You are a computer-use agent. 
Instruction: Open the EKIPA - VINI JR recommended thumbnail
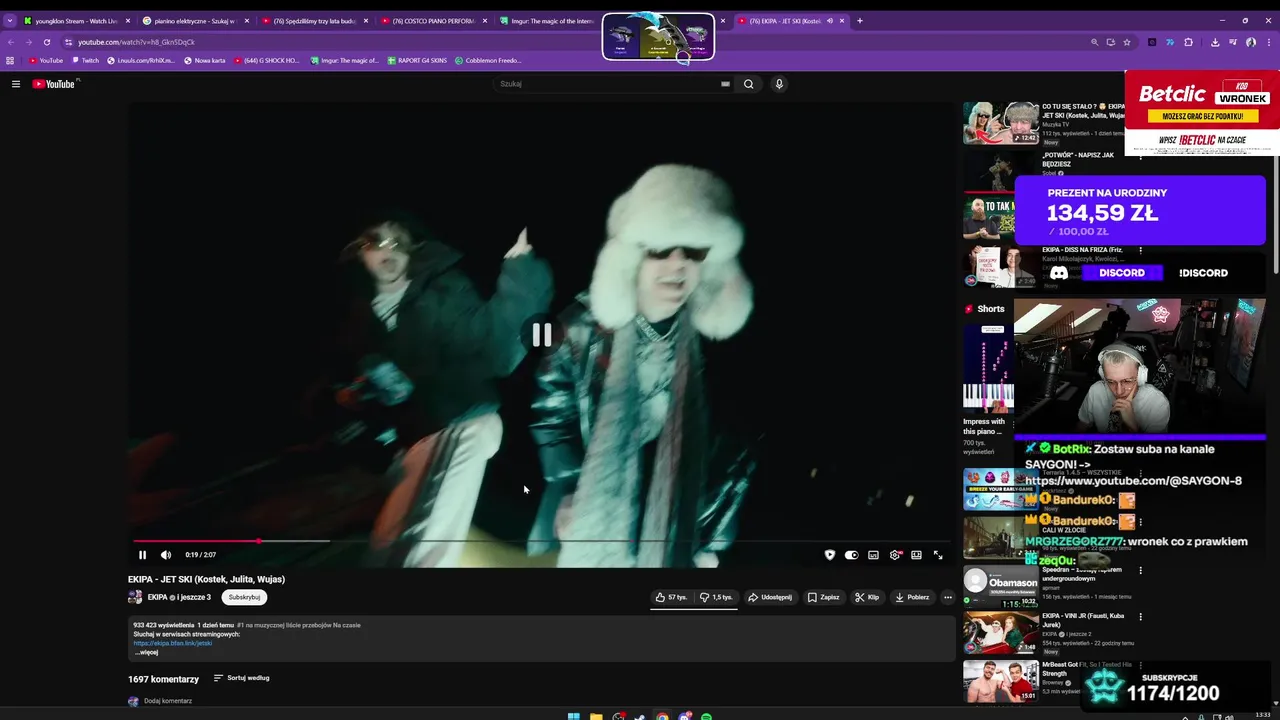click(1001, 632)
